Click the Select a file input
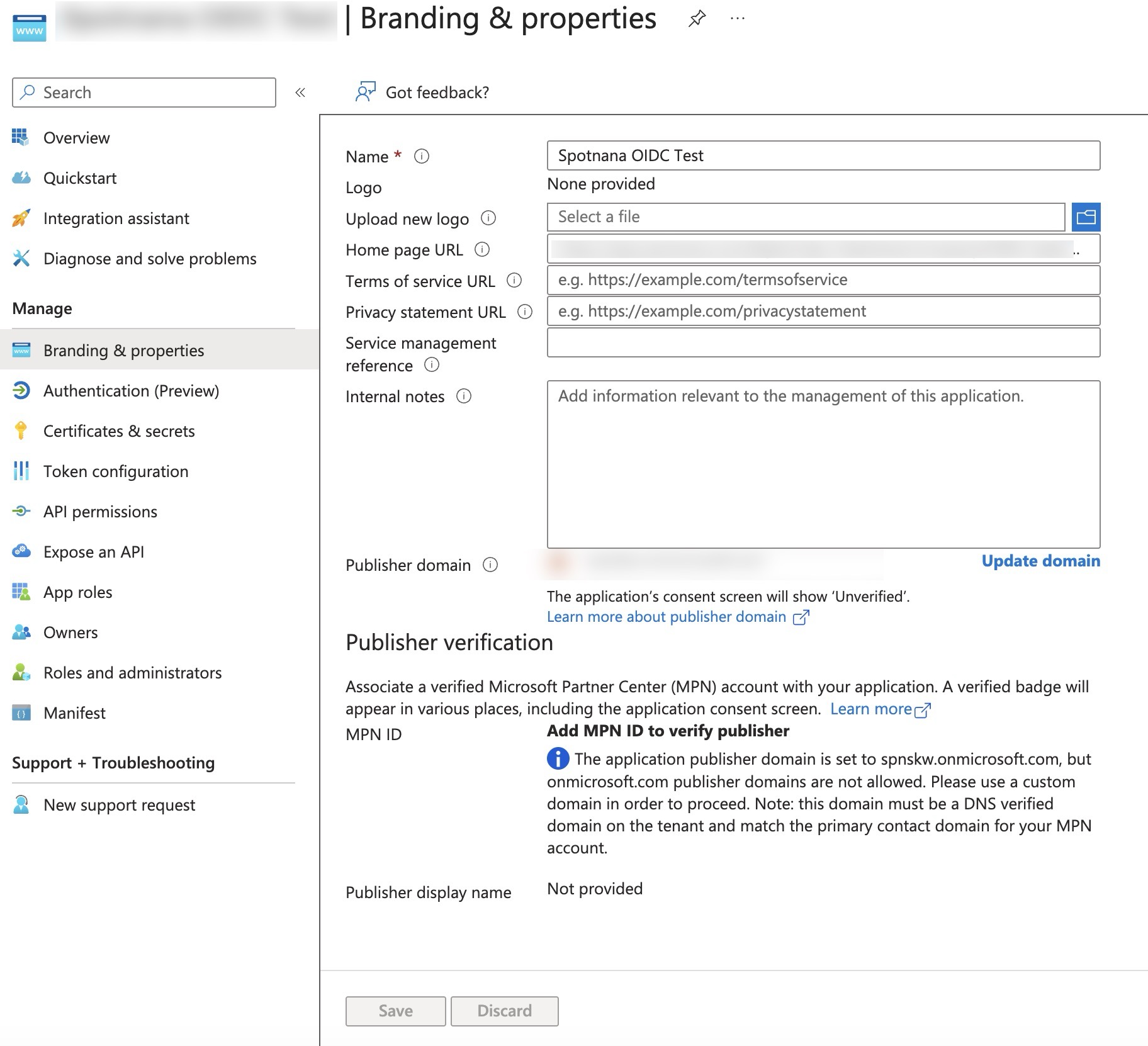 (806, 217)
